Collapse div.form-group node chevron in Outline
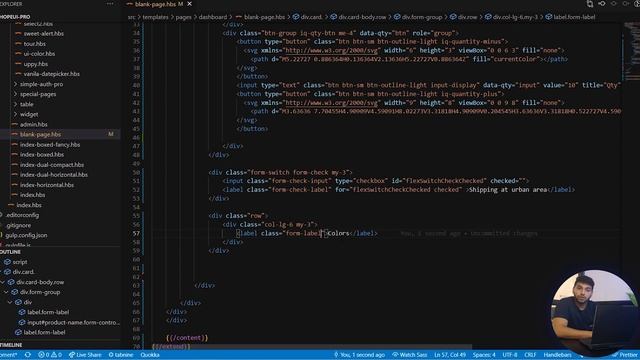 (x=6, y=292)
